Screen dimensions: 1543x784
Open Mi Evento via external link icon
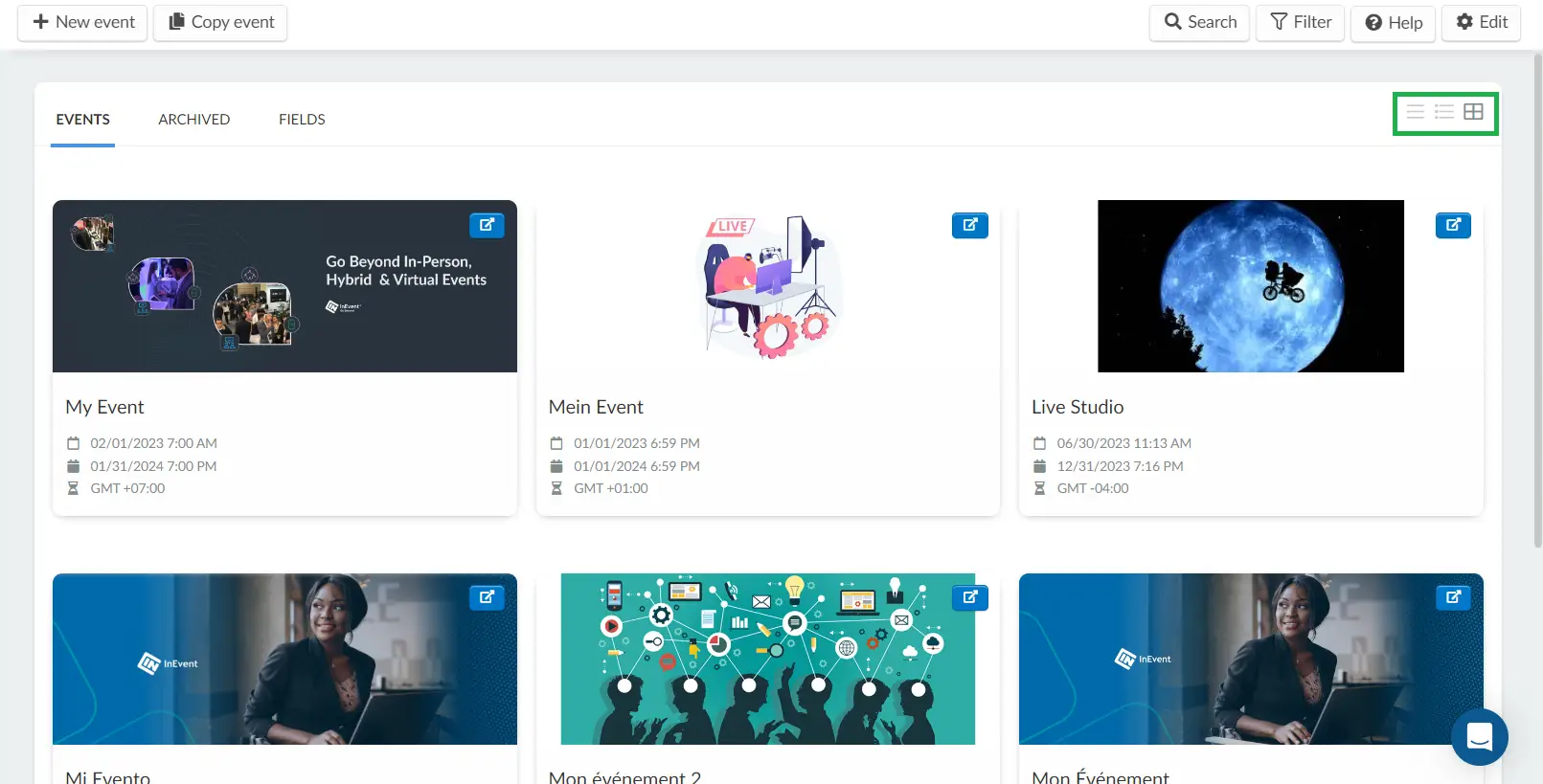click(487, 597)
